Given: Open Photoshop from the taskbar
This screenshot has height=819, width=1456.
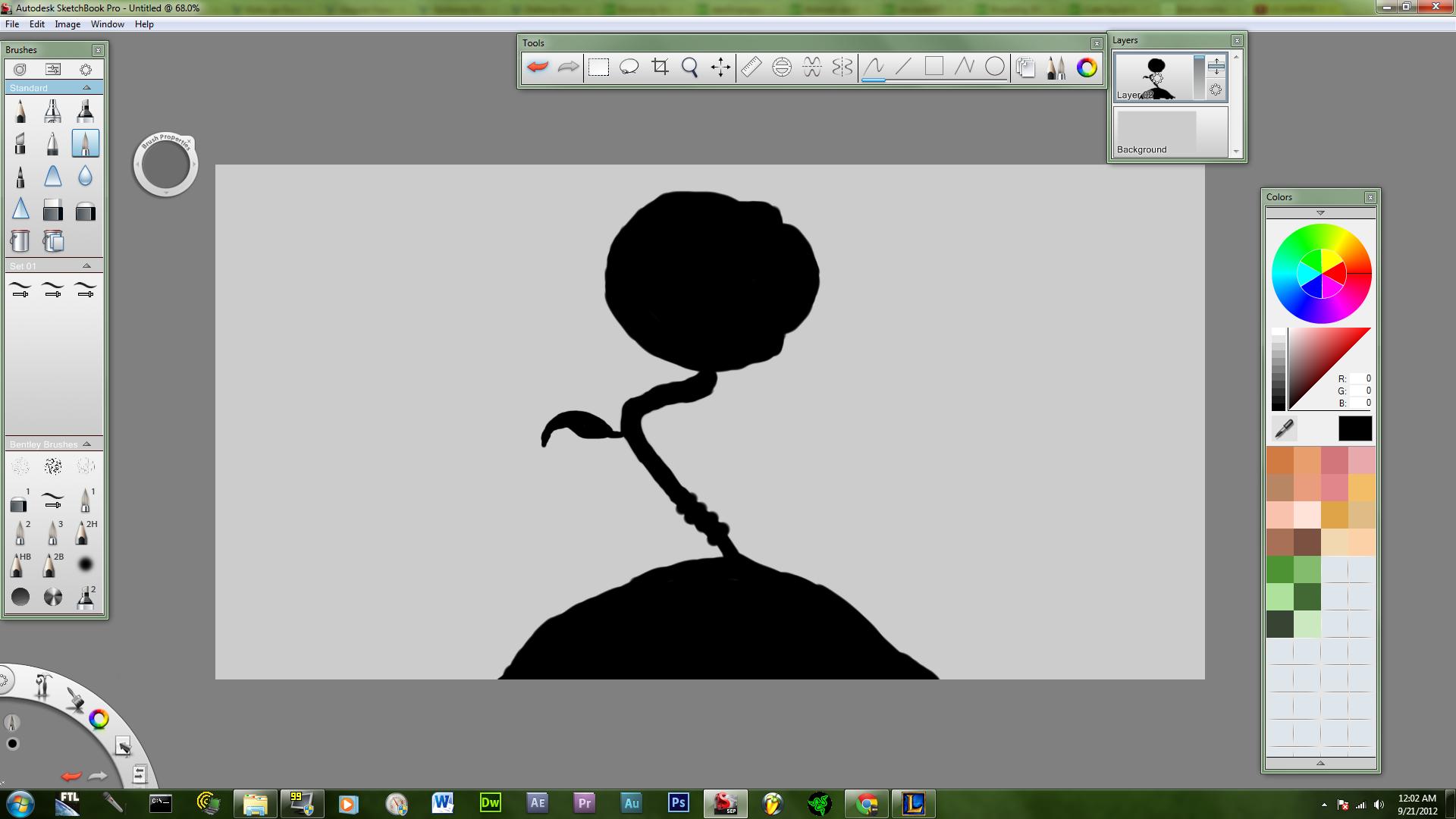Looking at the screenshot, I should pyautogui.click(x=678, y=803).
